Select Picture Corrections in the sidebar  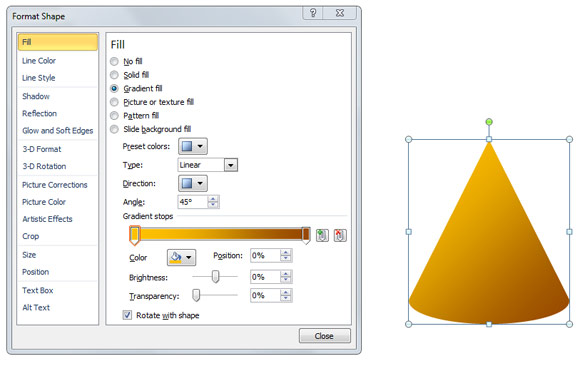pos(55,185)
